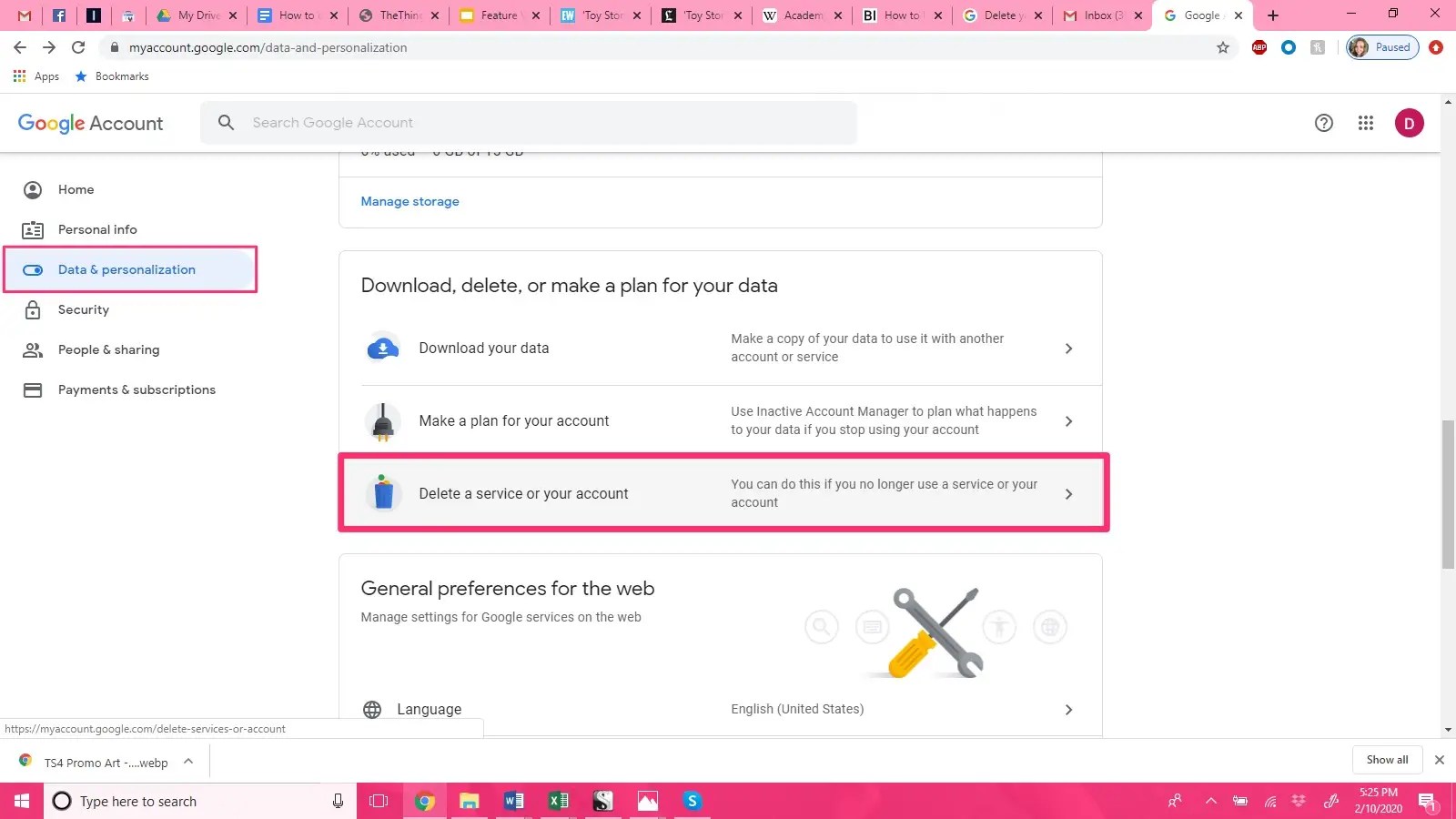Open Google Account help
1456x819 pixels.
(1324, 123)
